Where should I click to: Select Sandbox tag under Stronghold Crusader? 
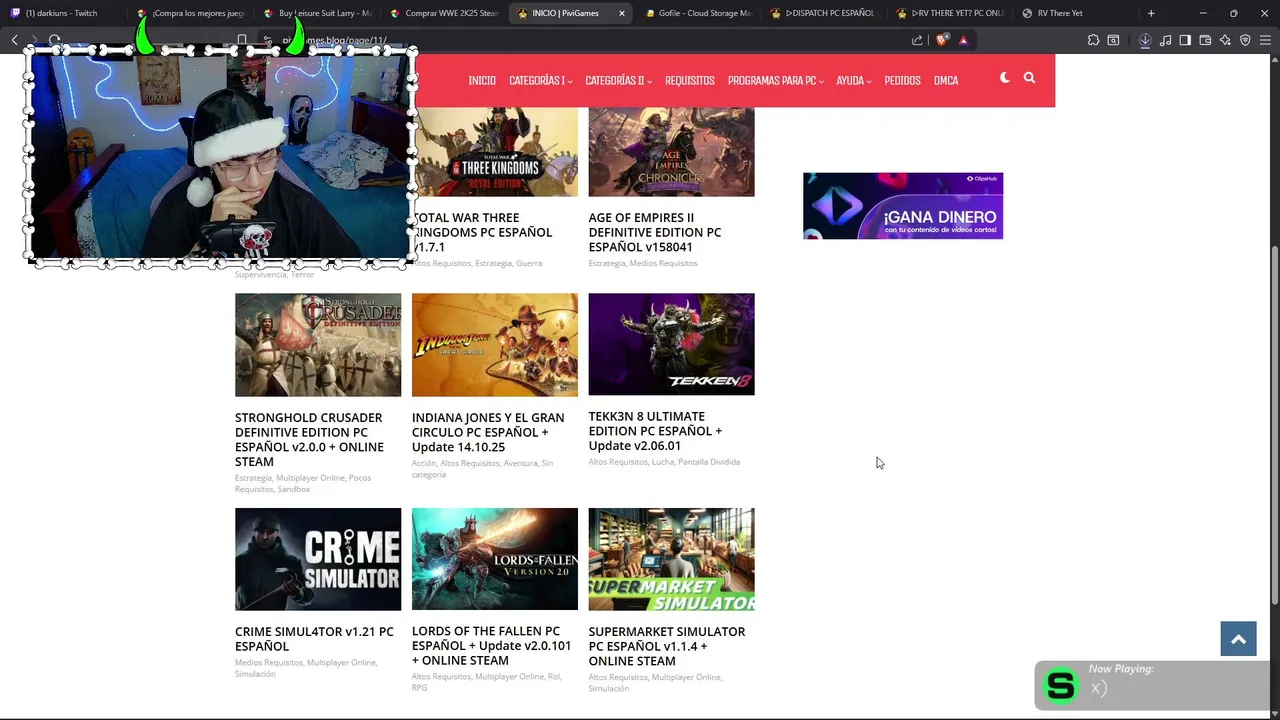click(294, 489)
